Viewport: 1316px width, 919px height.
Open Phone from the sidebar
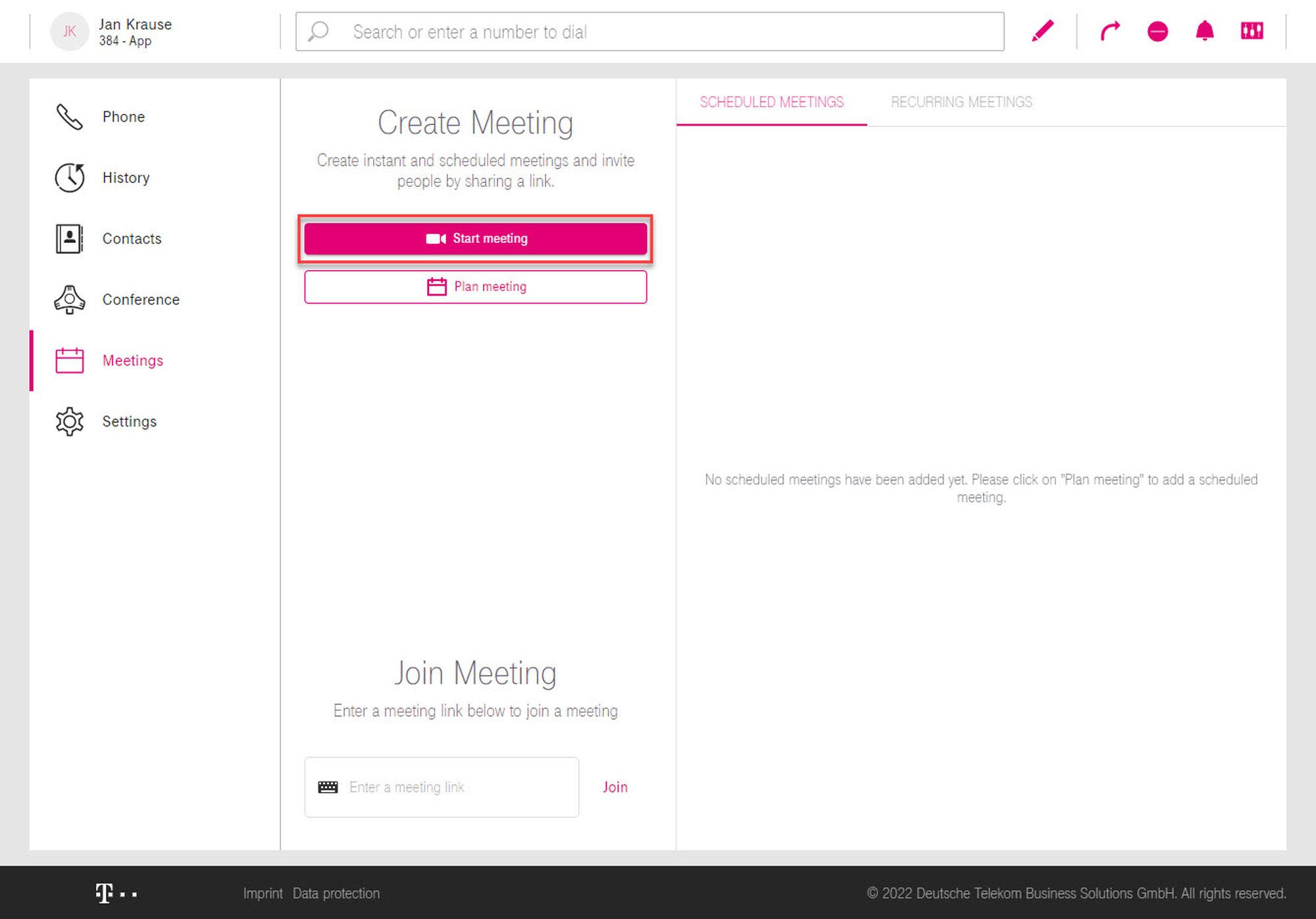(123, 117)
